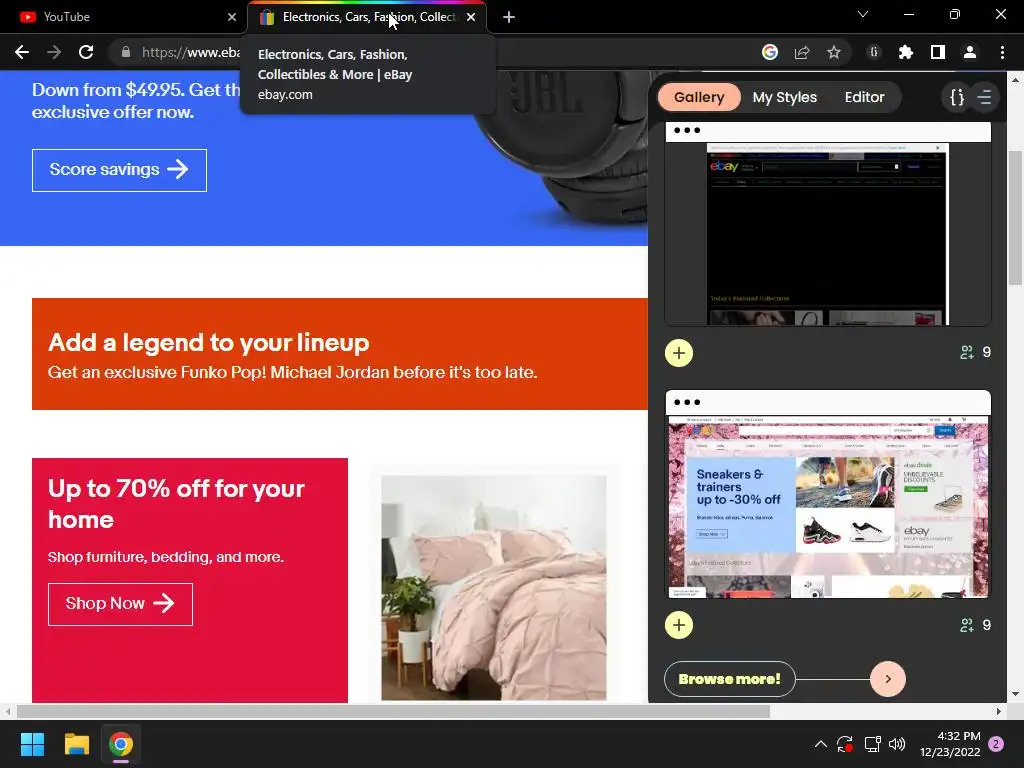Close the YouTube tab
The image size is (1024, 768).
(232, 17)
